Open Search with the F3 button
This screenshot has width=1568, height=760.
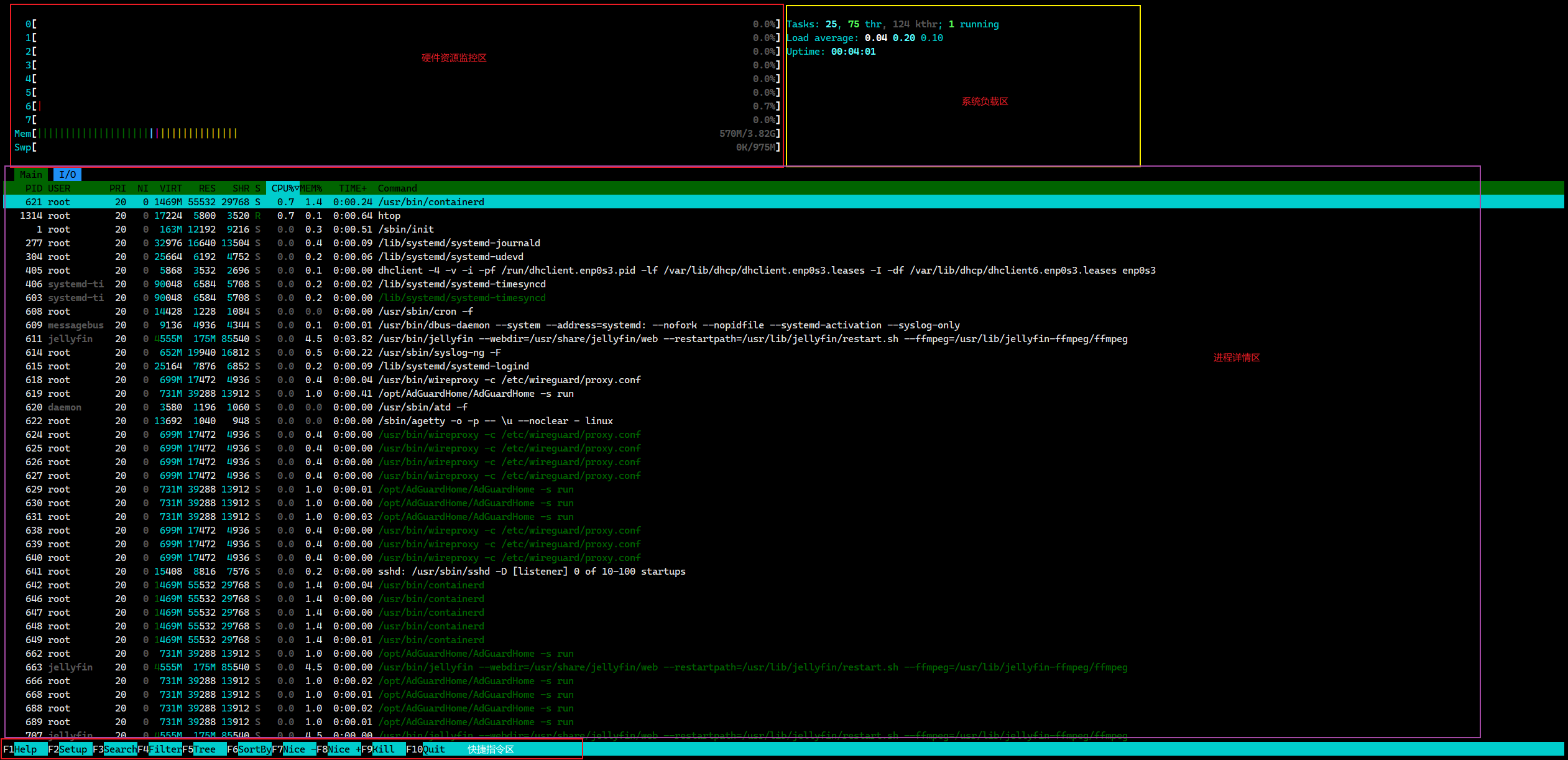pos(115,749)
